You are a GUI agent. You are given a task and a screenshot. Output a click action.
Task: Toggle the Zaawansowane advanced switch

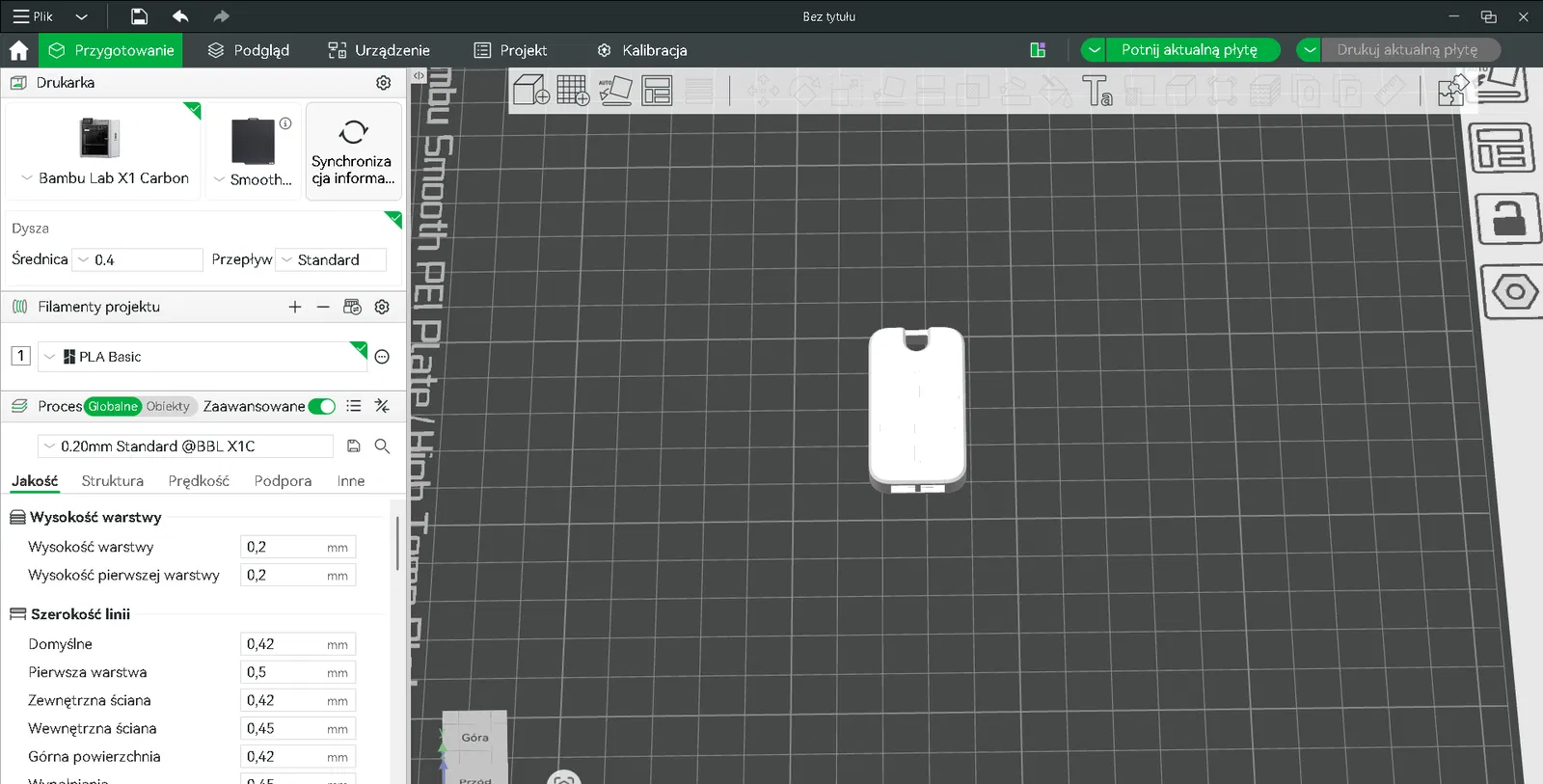322,406
